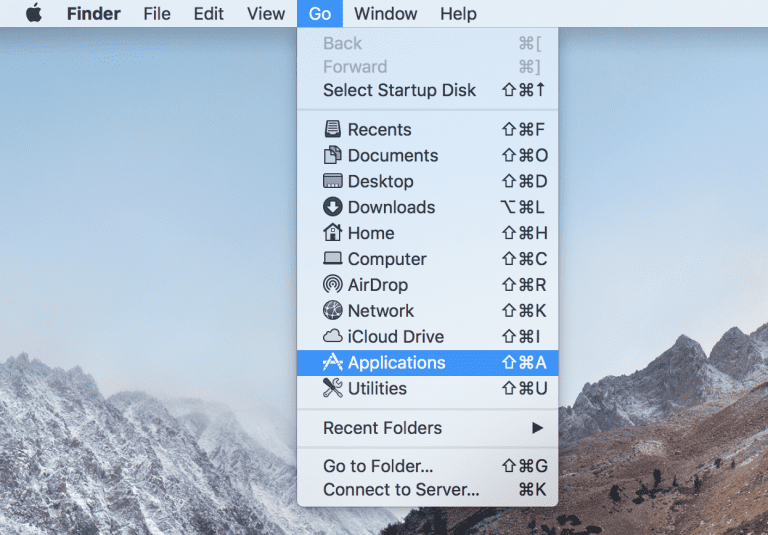This screenshot has height=535, width=768.
Task: Click the Applications A-shaped icon
Action: pos(333,362)
